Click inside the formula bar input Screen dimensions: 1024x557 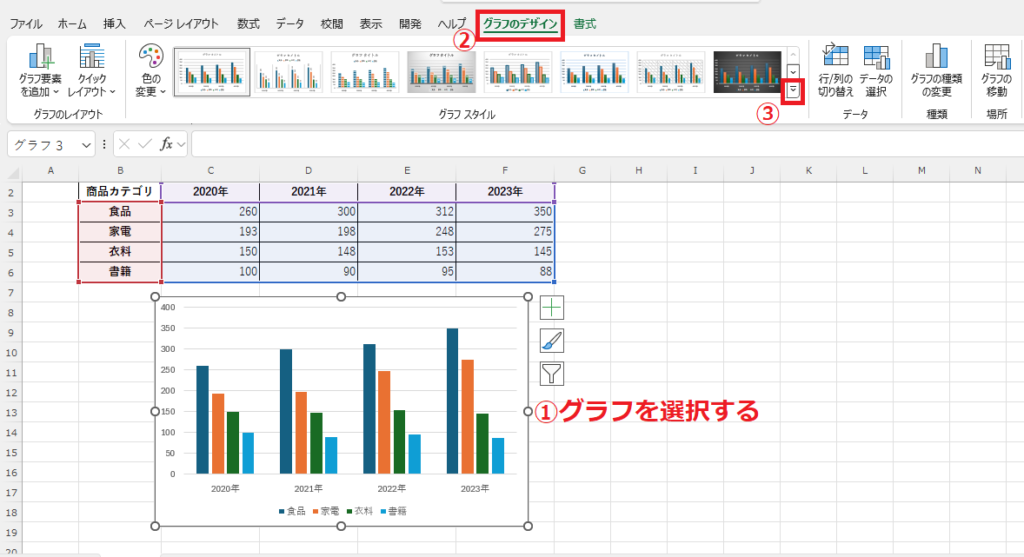[x=607, y=144]
